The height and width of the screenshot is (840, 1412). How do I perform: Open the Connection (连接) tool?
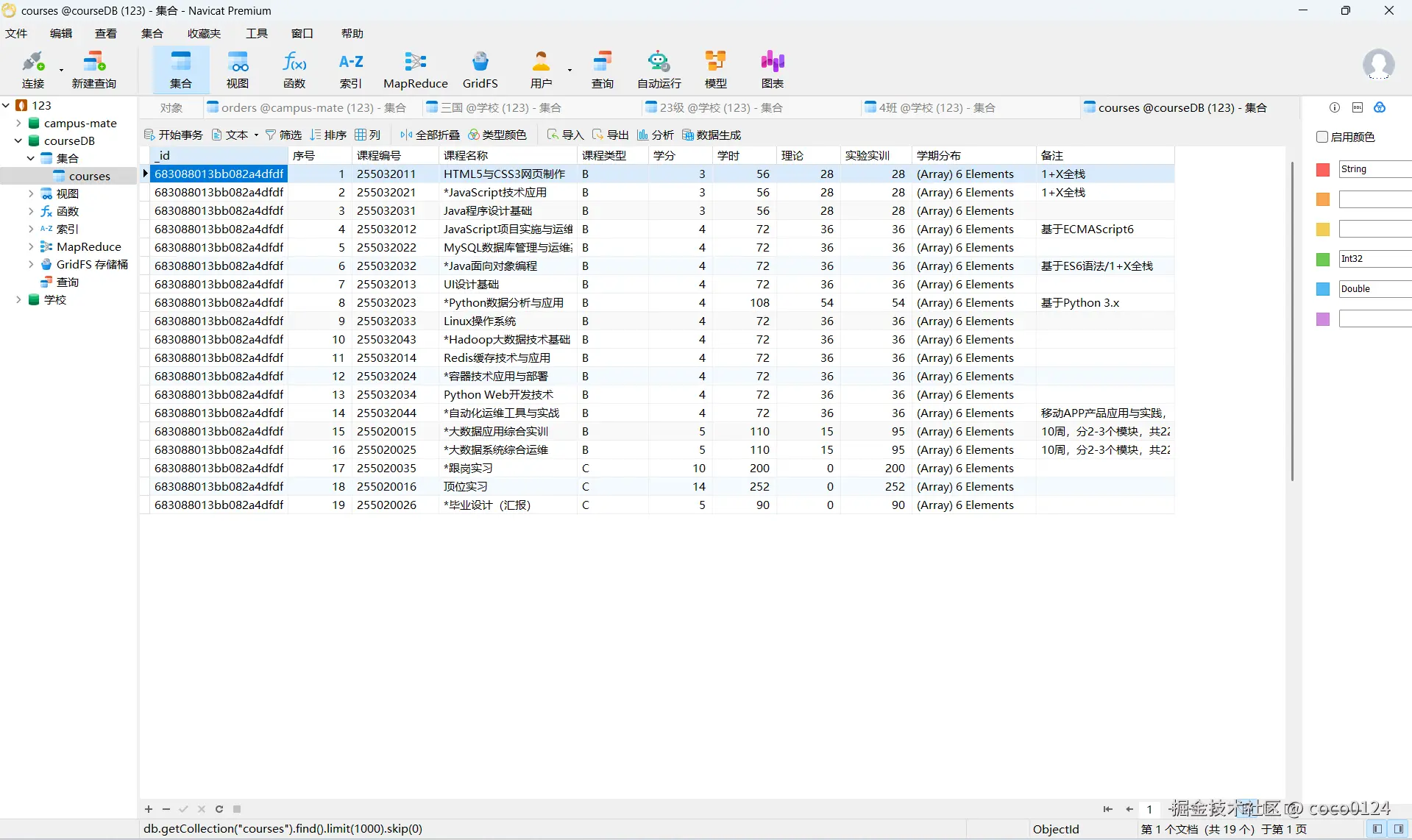click(x=33, y=70)
